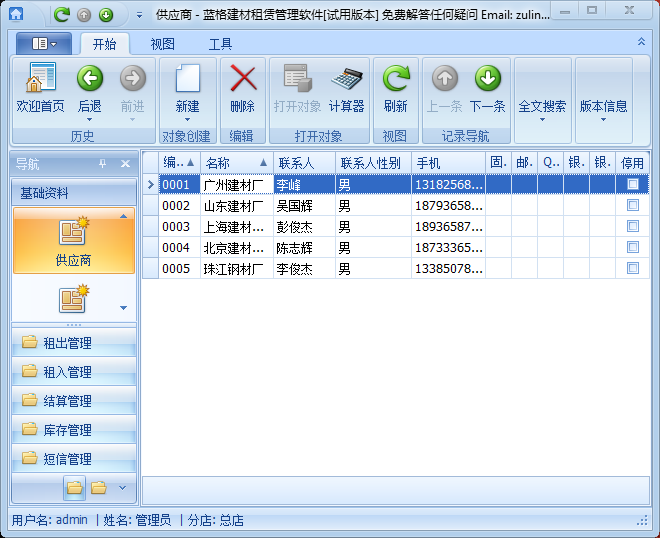Pin the 导航 navigation panel
This screenshot has width=660, height=538.
point(102,163)
